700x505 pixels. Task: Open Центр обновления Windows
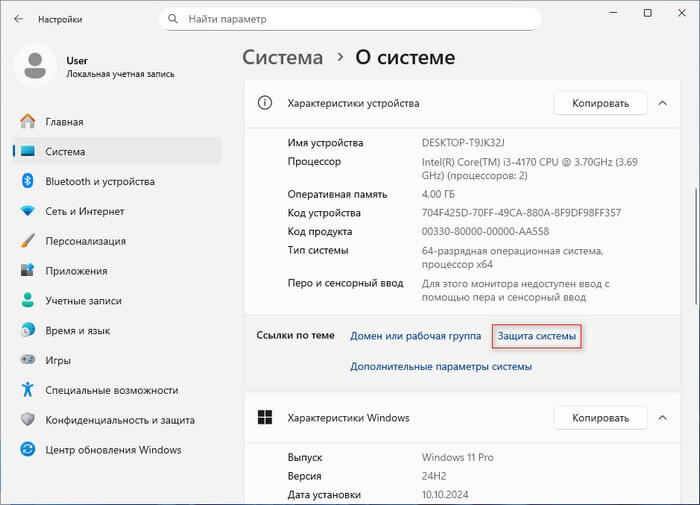tap(113, 450)
